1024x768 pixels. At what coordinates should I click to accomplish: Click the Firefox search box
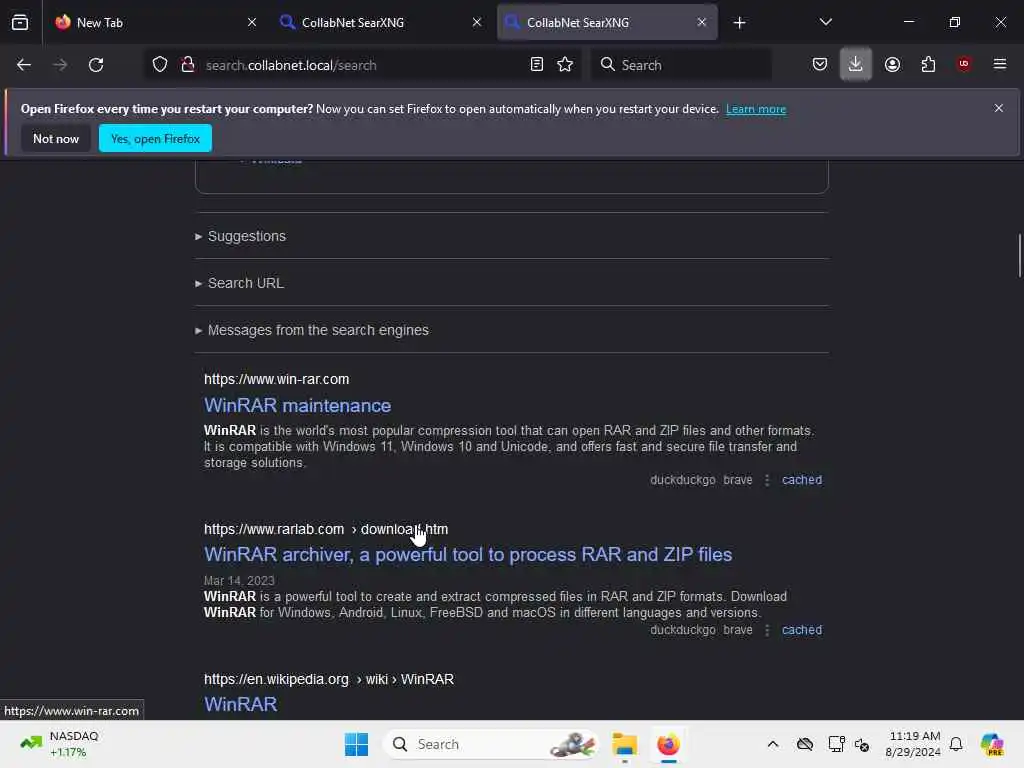(x=682, y=65)
